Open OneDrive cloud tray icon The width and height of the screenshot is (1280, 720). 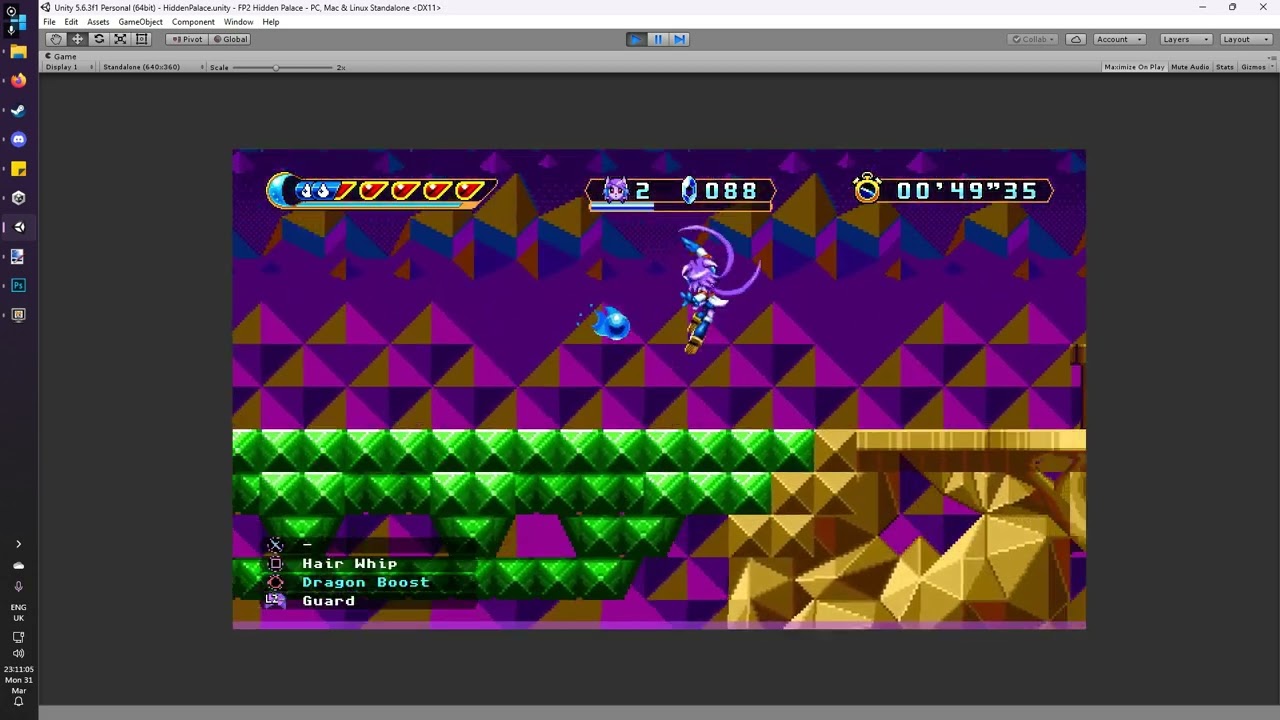click(18, 565)
